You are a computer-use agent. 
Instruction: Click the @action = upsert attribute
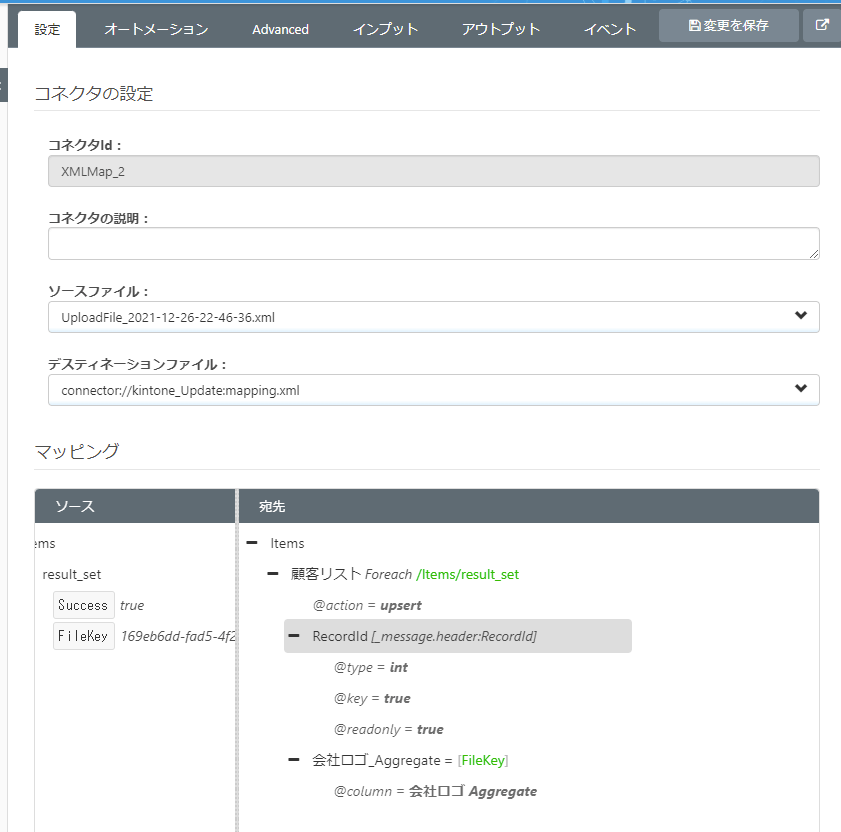pyautogui.click(x=367, y=605)
